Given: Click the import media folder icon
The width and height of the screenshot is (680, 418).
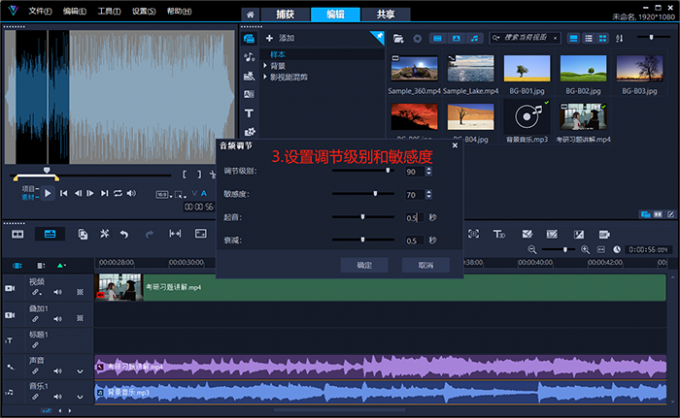Looking at the screenshot, I should [x=399, y=38].
